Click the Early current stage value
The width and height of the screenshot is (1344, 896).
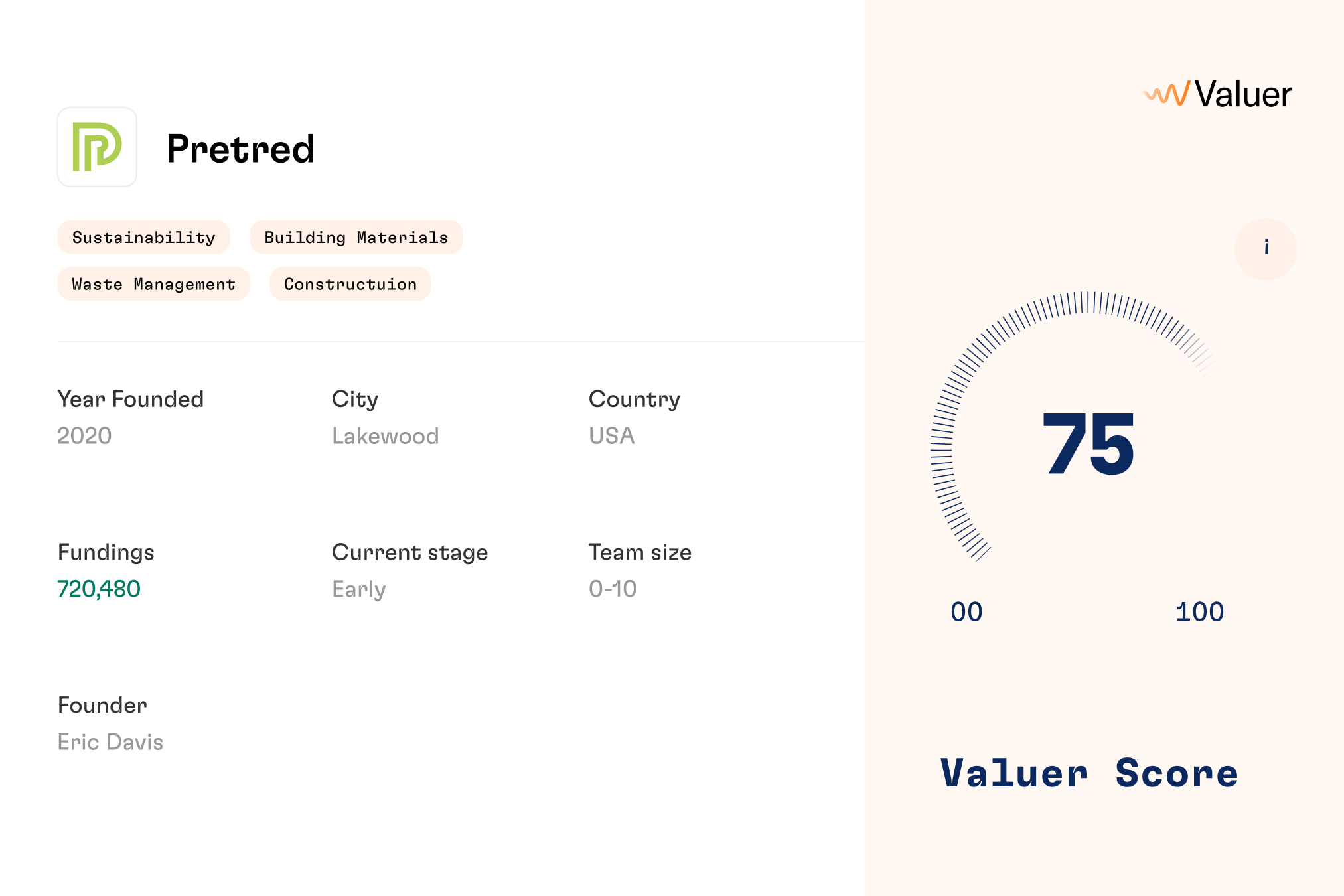point(358,589)
